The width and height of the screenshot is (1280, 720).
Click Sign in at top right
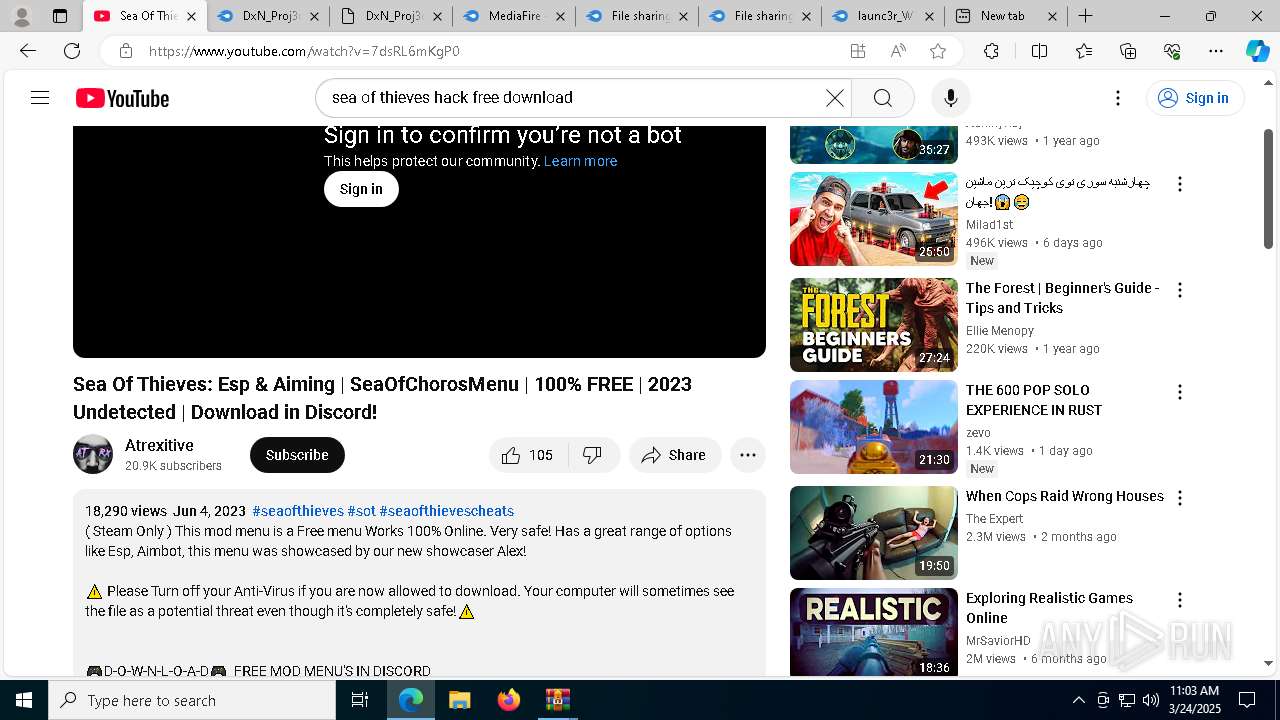coord(1194,98)
